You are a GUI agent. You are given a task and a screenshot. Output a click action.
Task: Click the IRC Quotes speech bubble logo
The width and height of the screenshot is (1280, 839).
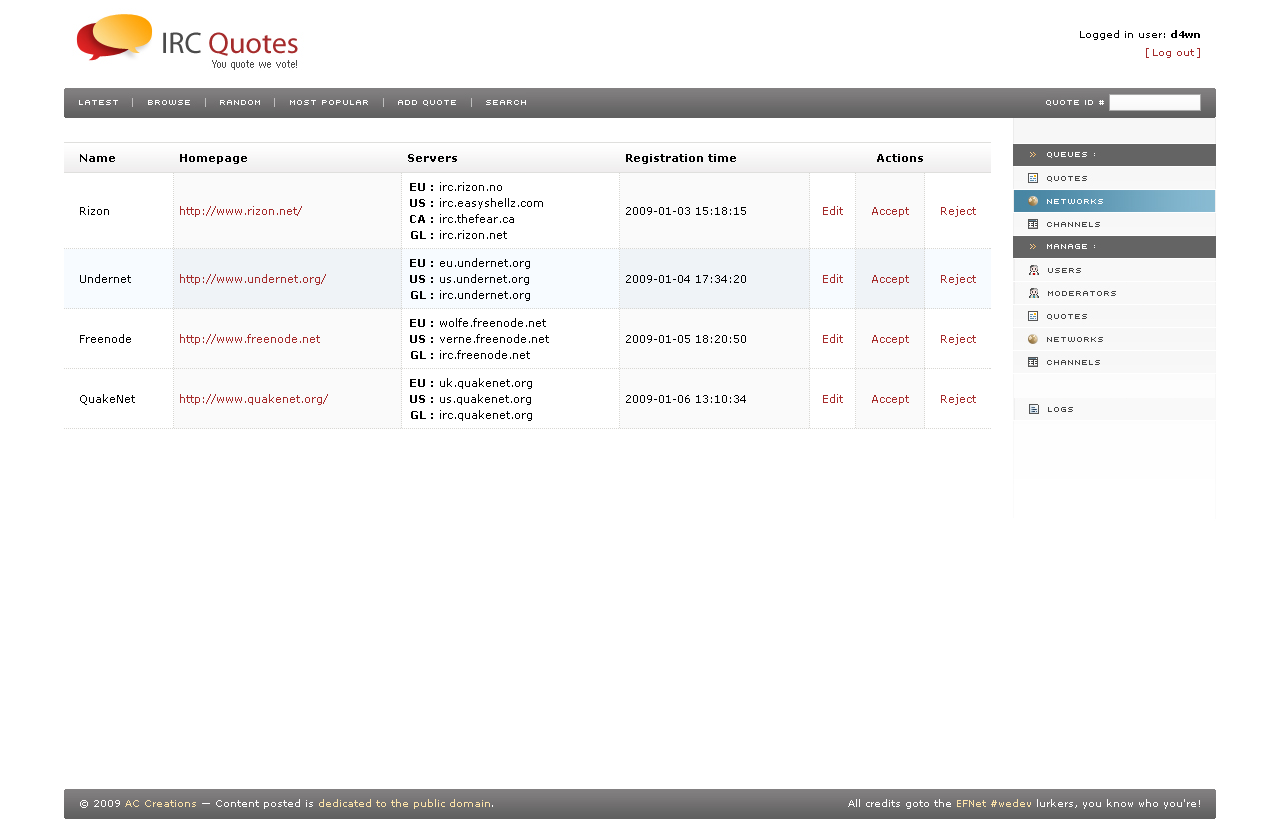click(115, 38)
